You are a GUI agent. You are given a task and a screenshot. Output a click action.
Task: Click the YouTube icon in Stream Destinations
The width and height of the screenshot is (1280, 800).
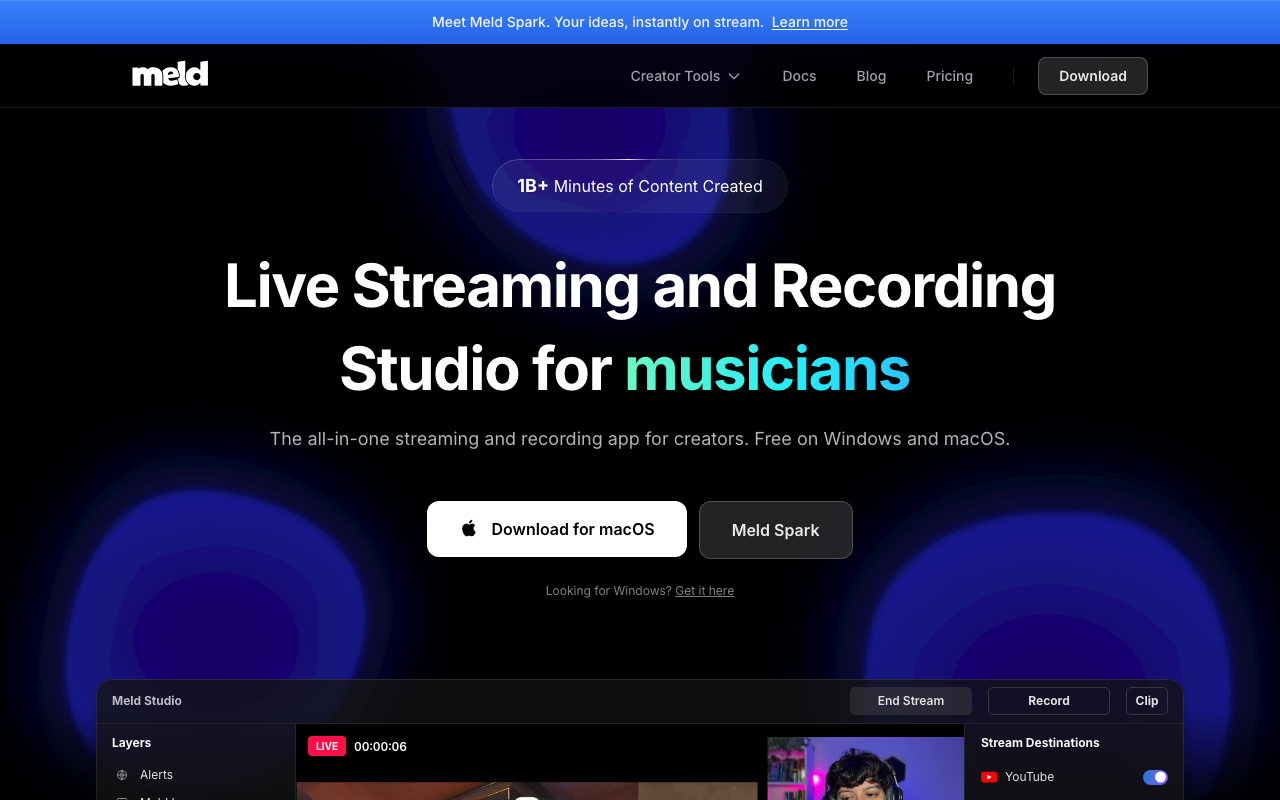(x=989, y=777)
